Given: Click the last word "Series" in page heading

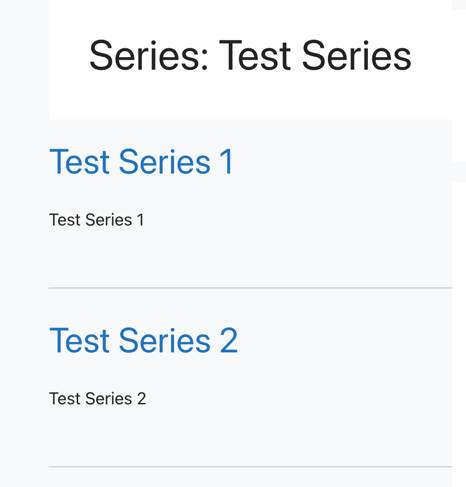Looking at the screenshot, I should [356, 56].
